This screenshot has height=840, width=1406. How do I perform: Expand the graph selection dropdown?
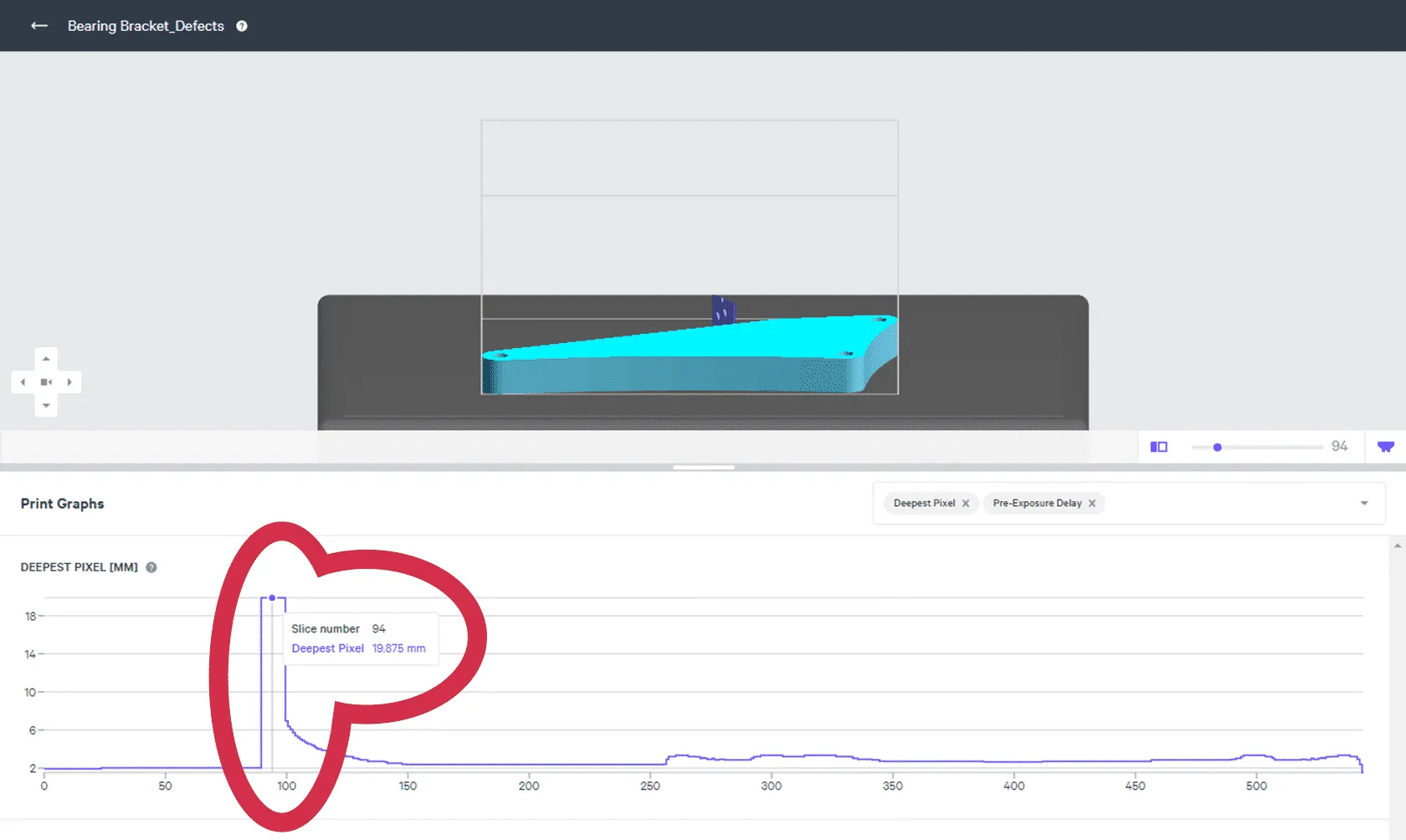[x=1364, y=504]
